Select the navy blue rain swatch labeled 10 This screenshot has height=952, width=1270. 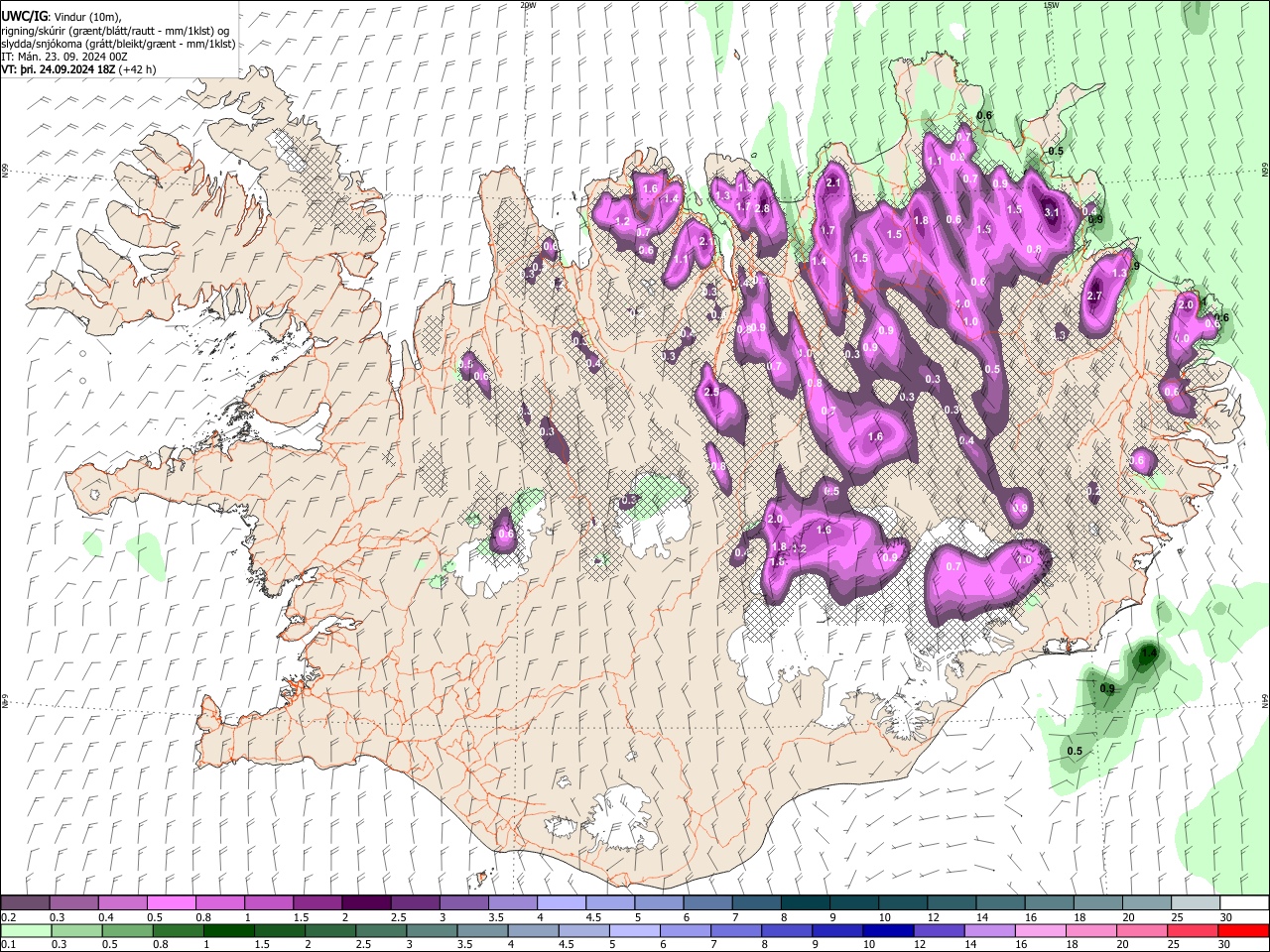[x=886, y=930]
